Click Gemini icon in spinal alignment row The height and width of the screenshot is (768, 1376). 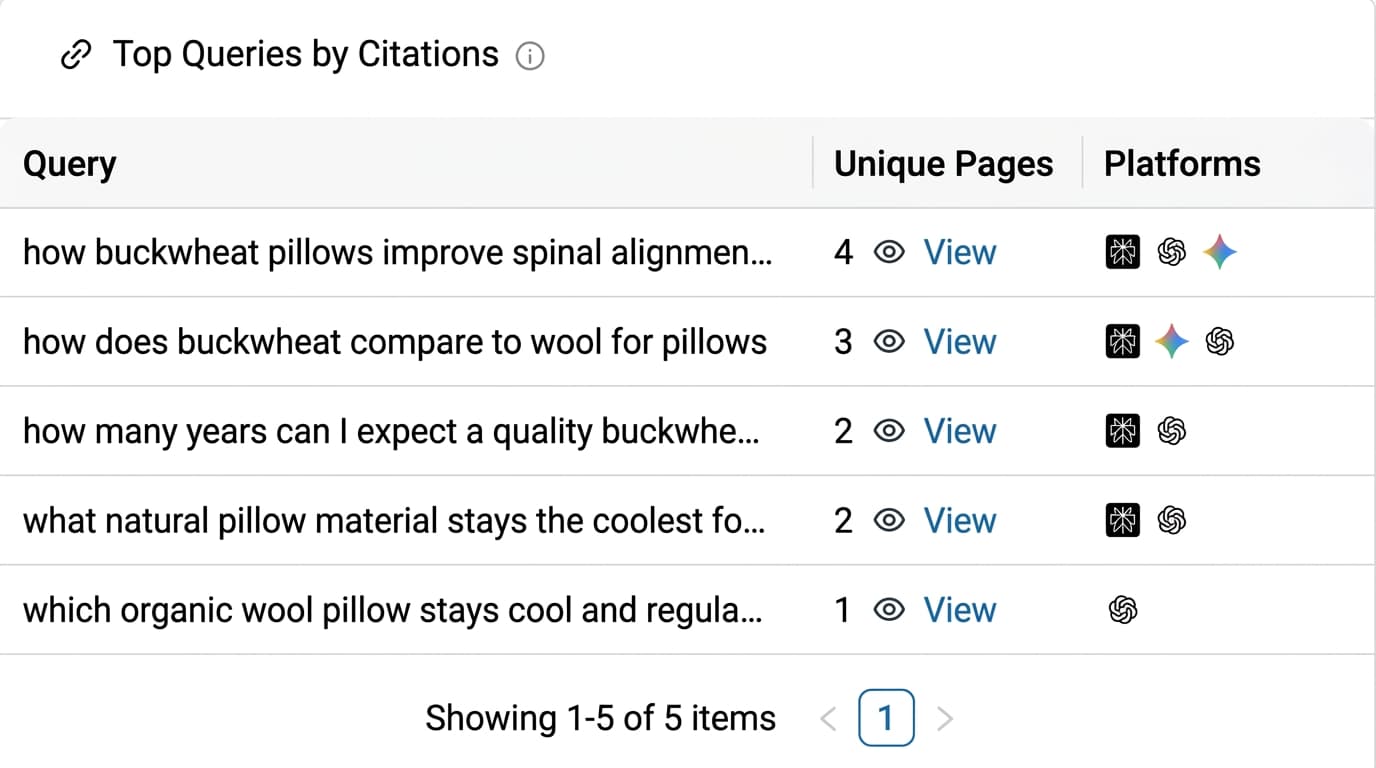(1220, 253)
